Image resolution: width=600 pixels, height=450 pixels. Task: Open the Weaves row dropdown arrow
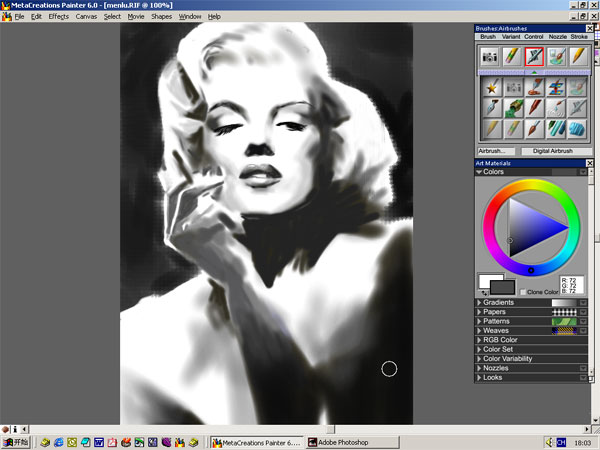[583, 331]
